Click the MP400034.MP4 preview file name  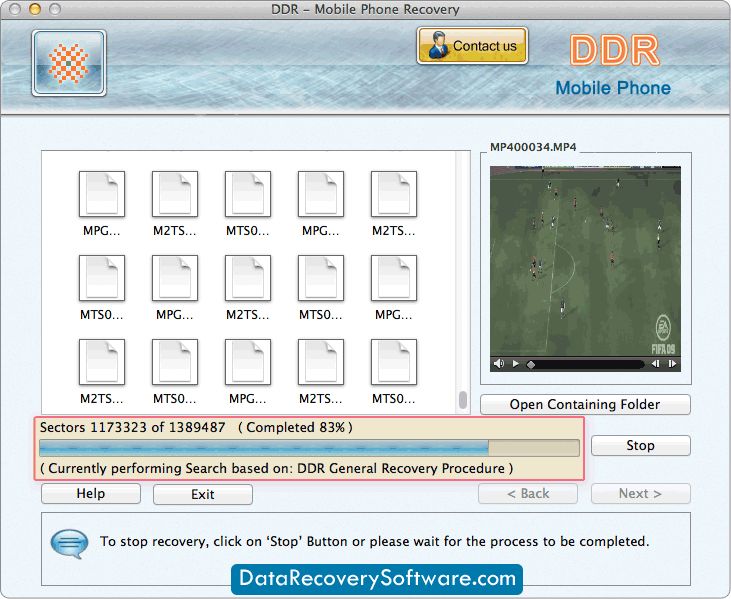pos(533,147)
